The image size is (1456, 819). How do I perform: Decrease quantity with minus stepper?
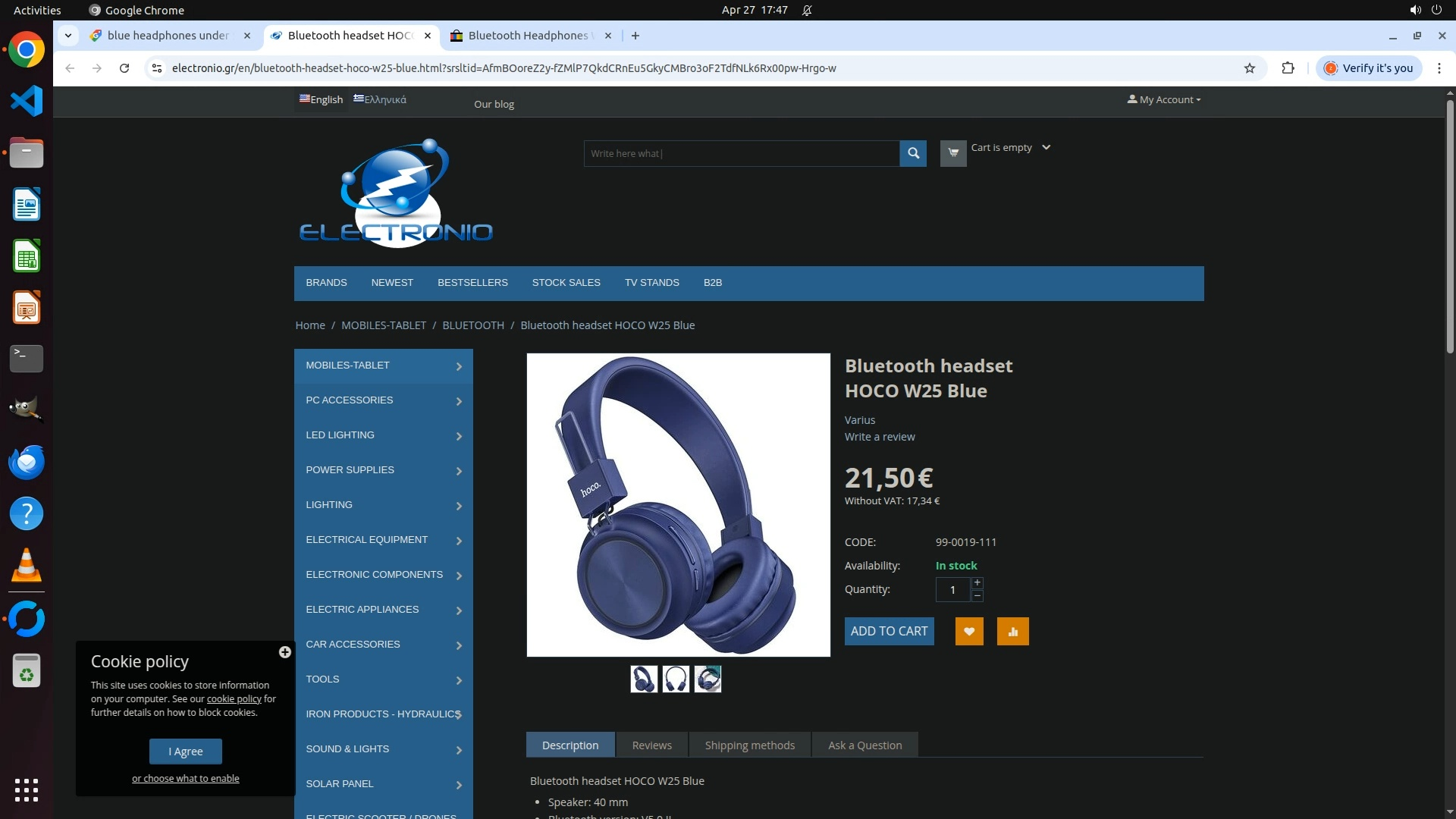(977, 596)
